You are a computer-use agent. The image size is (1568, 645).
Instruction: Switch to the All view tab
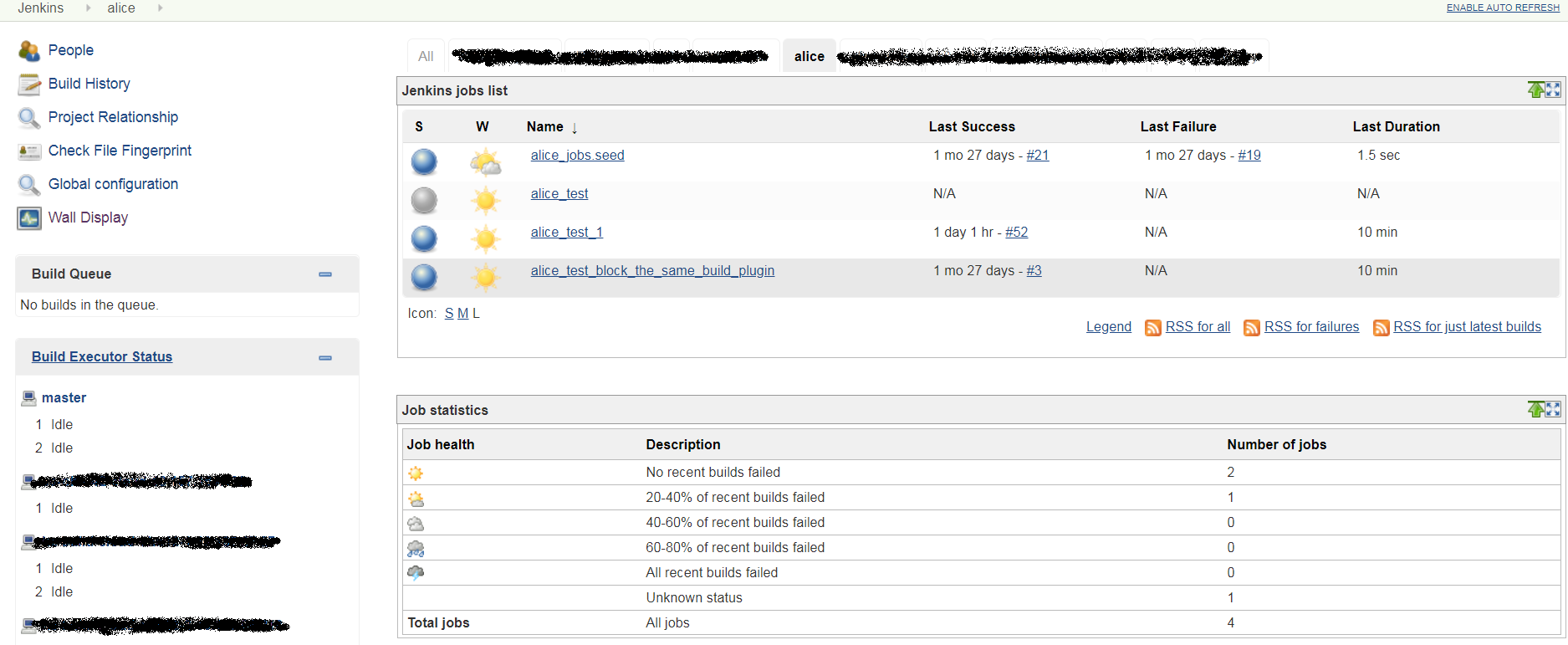coord(426,56)
